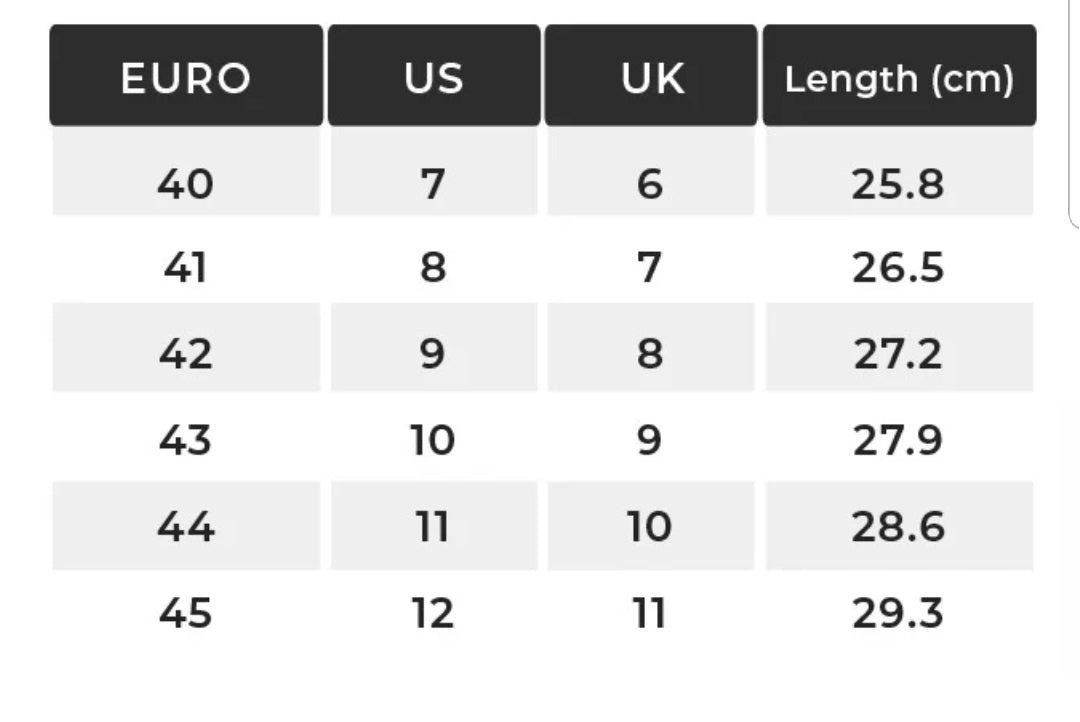Click the EURO column header
This screenshot has width=1080, height=722.
[x=186, y=78]
